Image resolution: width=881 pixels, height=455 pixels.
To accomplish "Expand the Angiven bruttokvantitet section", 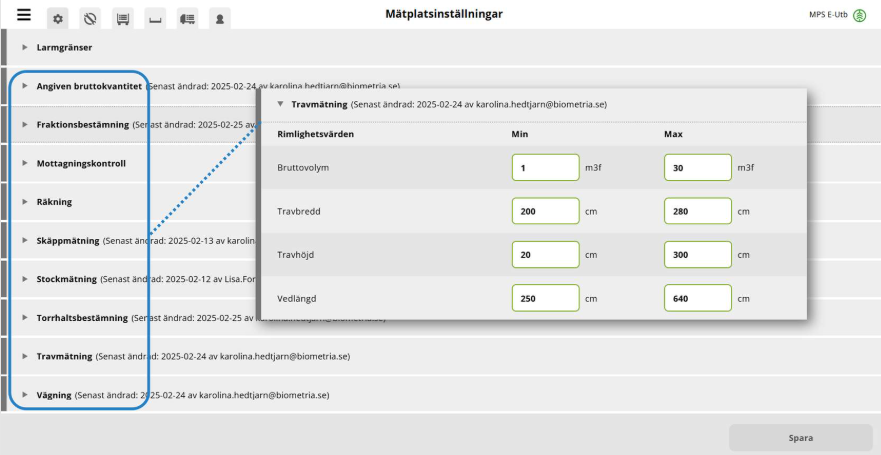I will pos(90,86).
